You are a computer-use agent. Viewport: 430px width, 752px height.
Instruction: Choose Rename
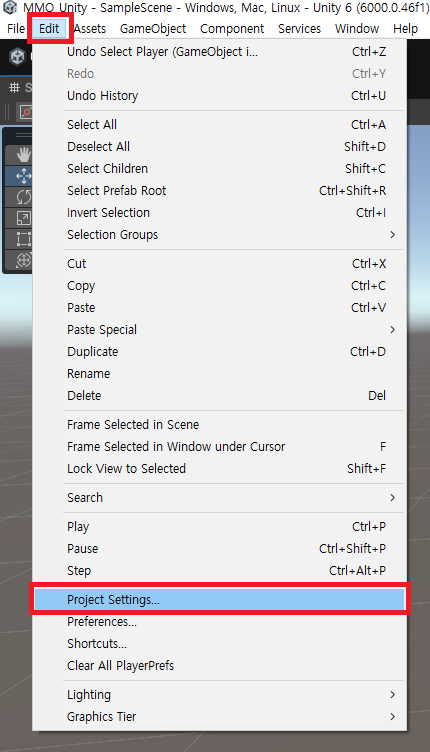(220, 374)
